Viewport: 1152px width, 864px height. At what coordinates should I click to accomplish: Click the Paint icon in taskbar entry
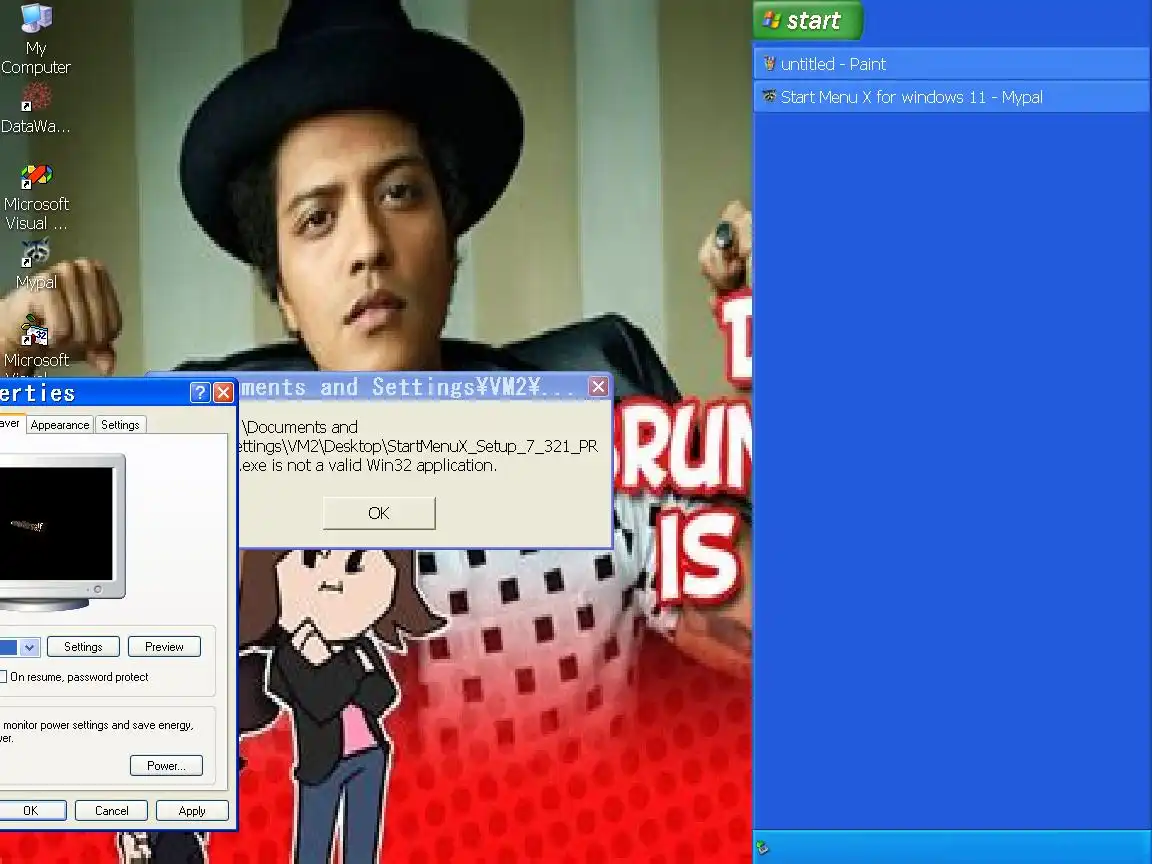coord(768,64)
